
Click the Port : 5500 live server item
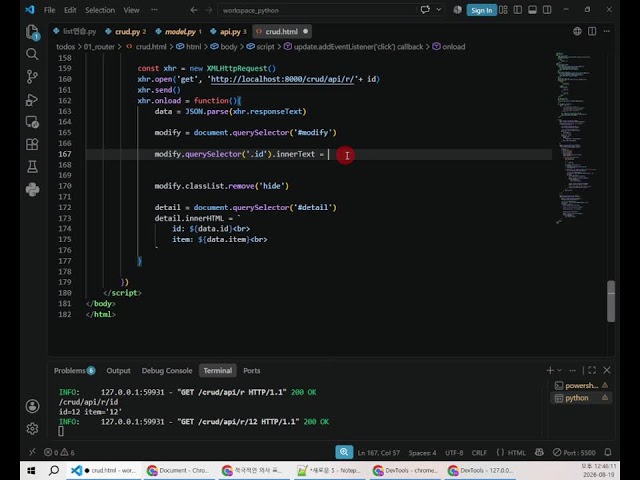tap(574, 453)
